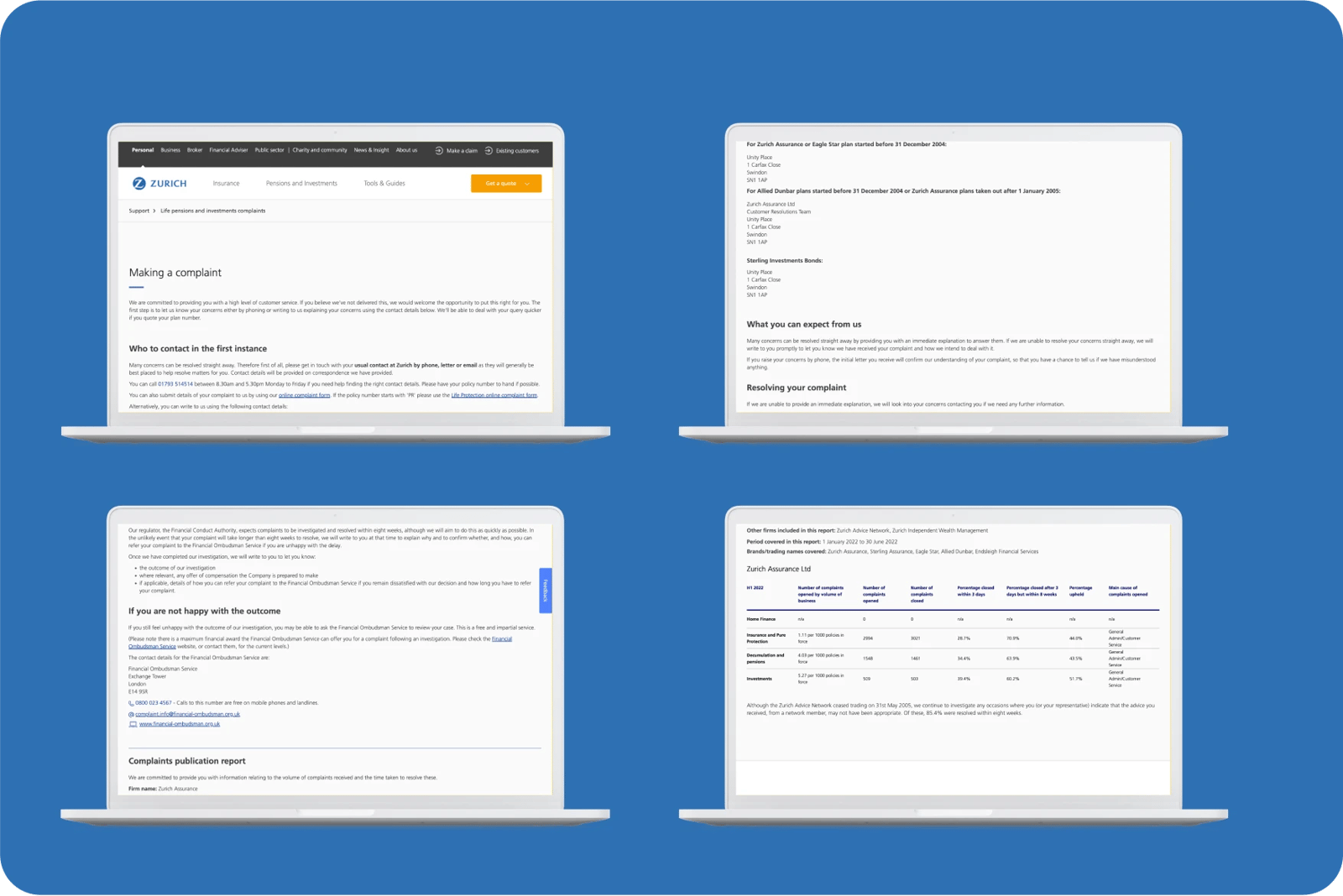Image resolution: width=1343 pixels, height=896 pixels.
Task: Click the Firm name: Zurich Assurance line
Action: click(x=164, y=789)
